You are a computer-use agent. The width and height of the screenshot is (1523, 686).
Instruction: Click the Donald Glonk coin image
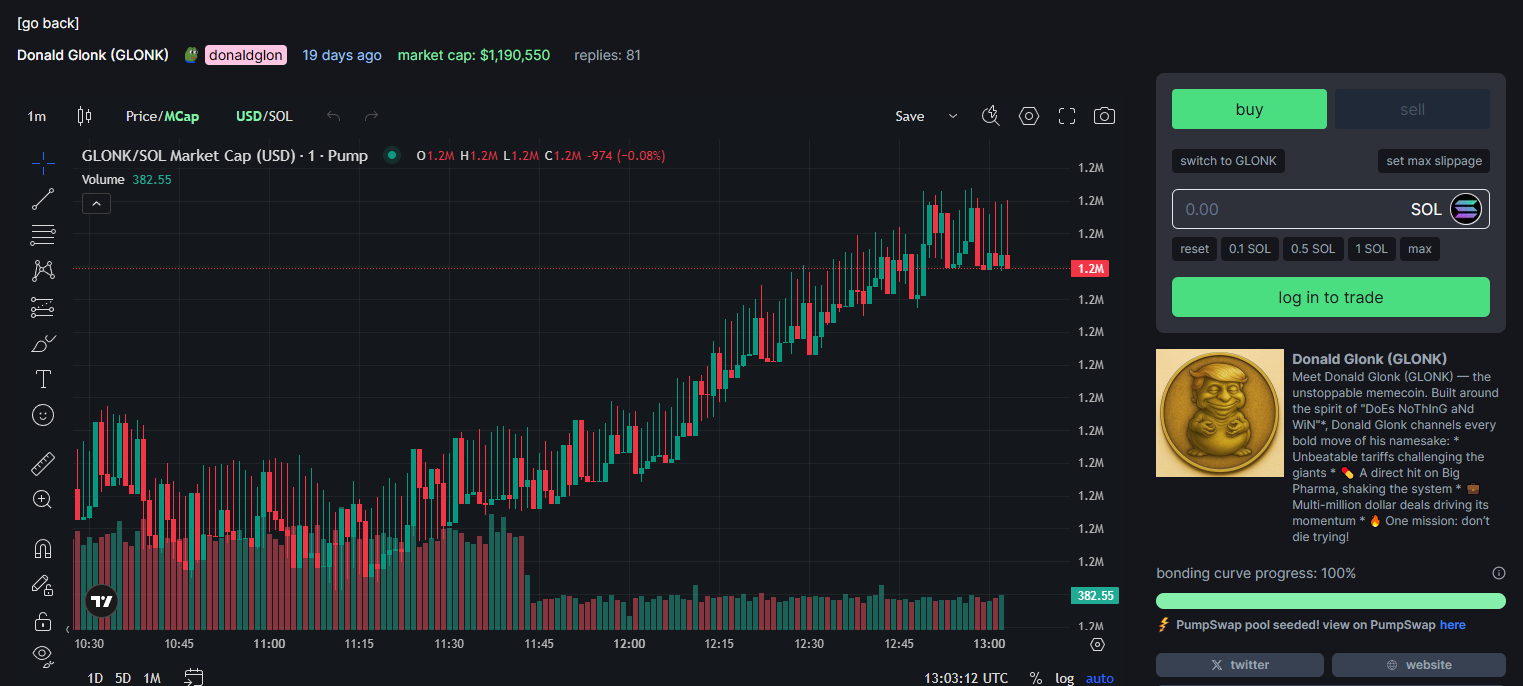(1220, 413)
